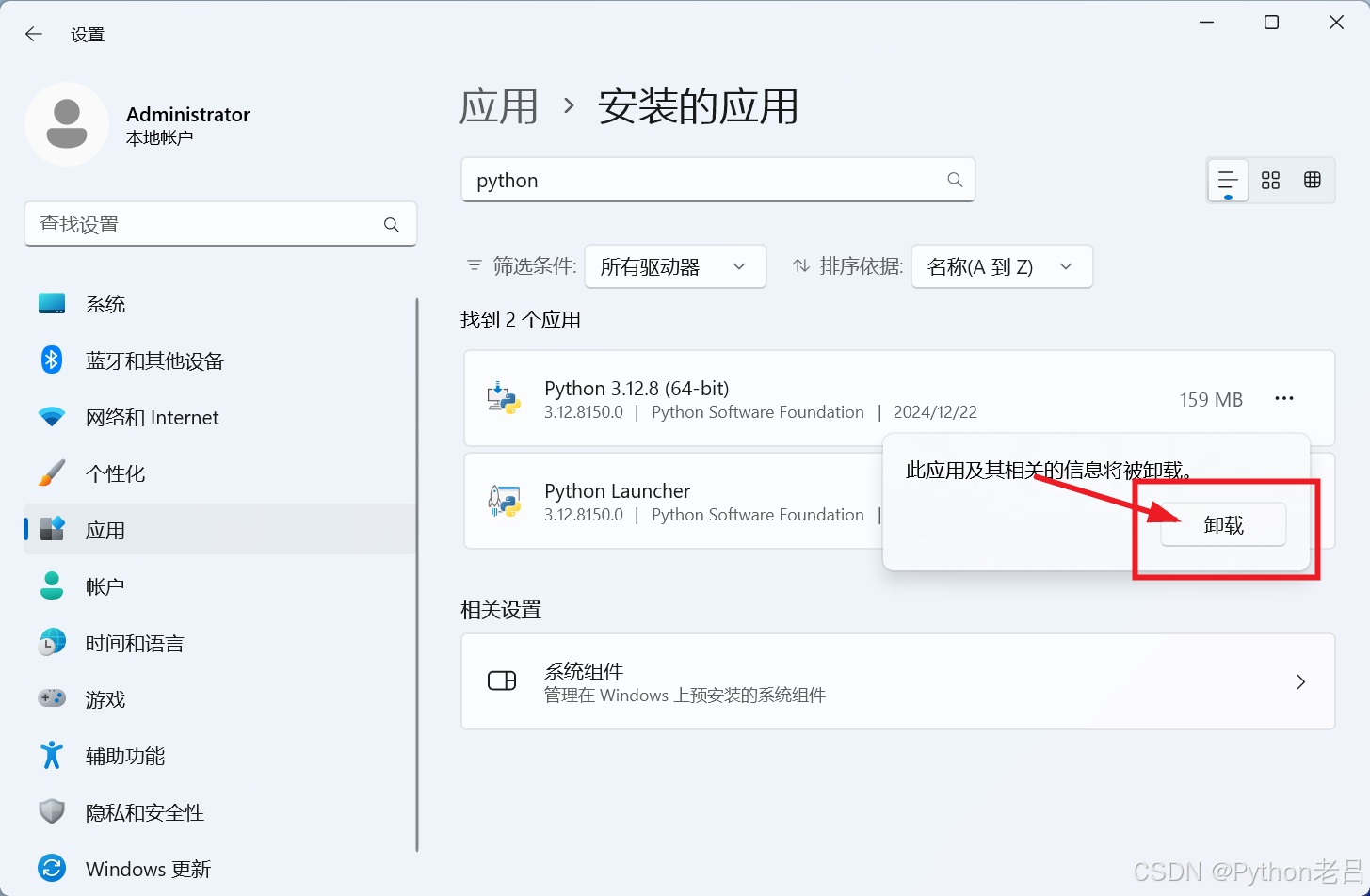Image resolution: width=1370 pixels, height=896 pixels.
Task: Click the 系统 monitor icon
Action: tap(52, 304)
